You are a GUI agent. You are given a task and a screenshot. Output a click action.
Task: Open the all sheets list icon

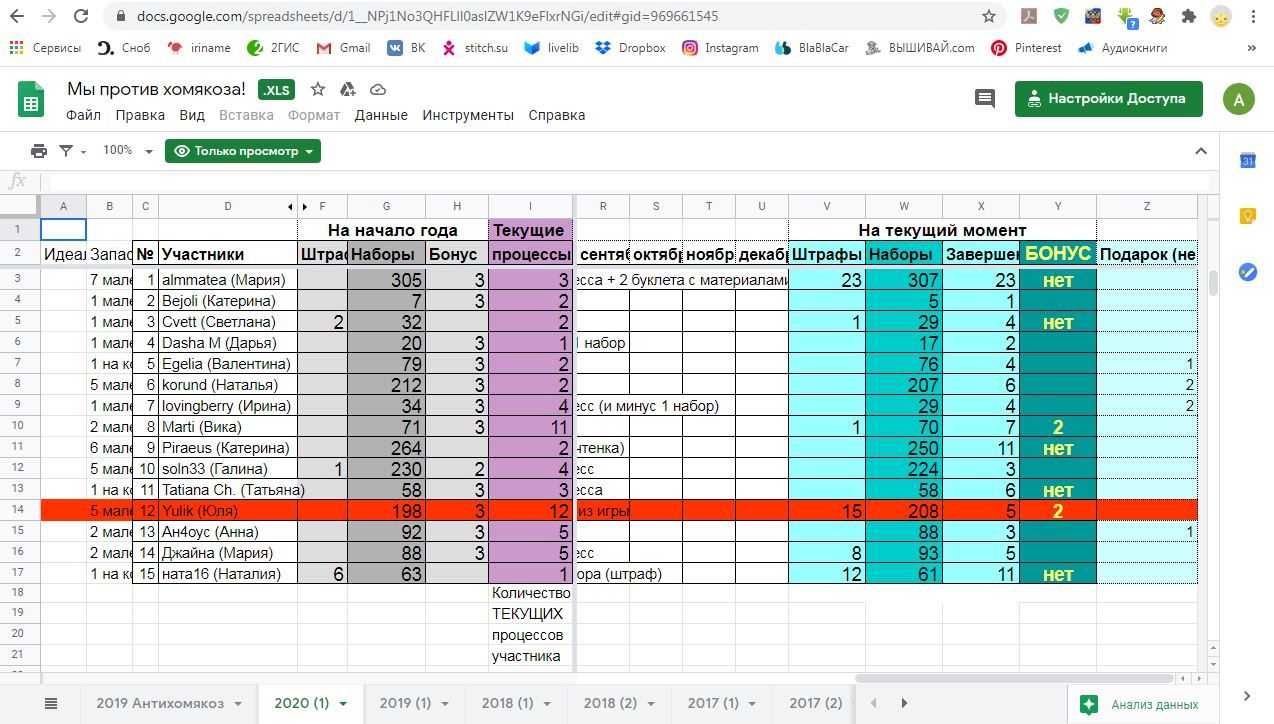click(52, 703)
